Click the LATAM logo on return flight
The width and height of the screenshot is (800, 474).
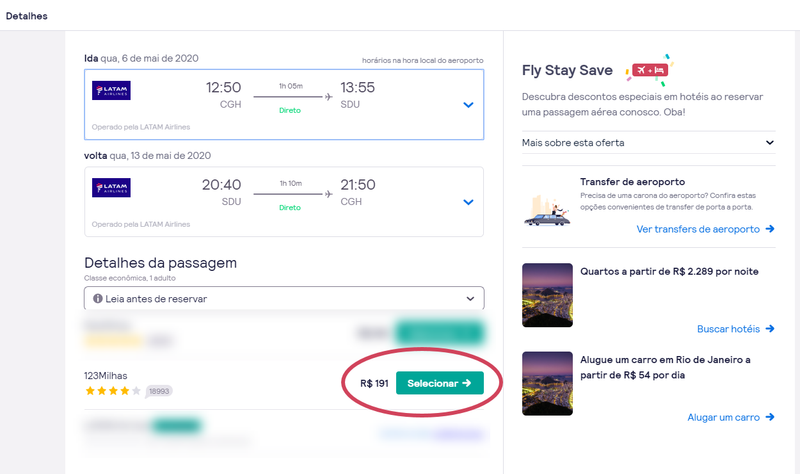tap(112, 189)
